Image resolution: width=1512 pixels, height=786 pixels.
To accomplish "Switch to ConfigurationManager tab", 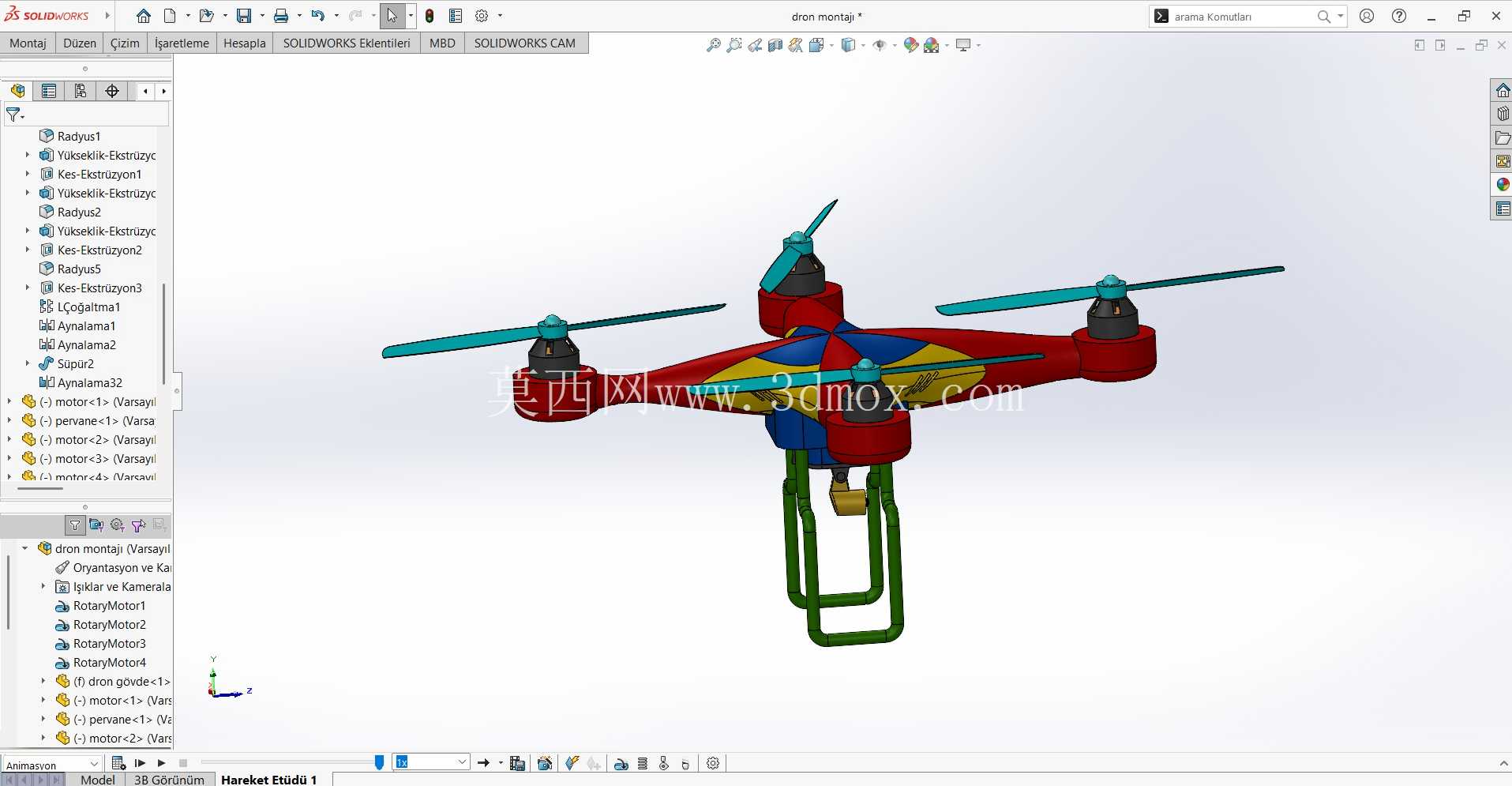I will pos(81,91).
